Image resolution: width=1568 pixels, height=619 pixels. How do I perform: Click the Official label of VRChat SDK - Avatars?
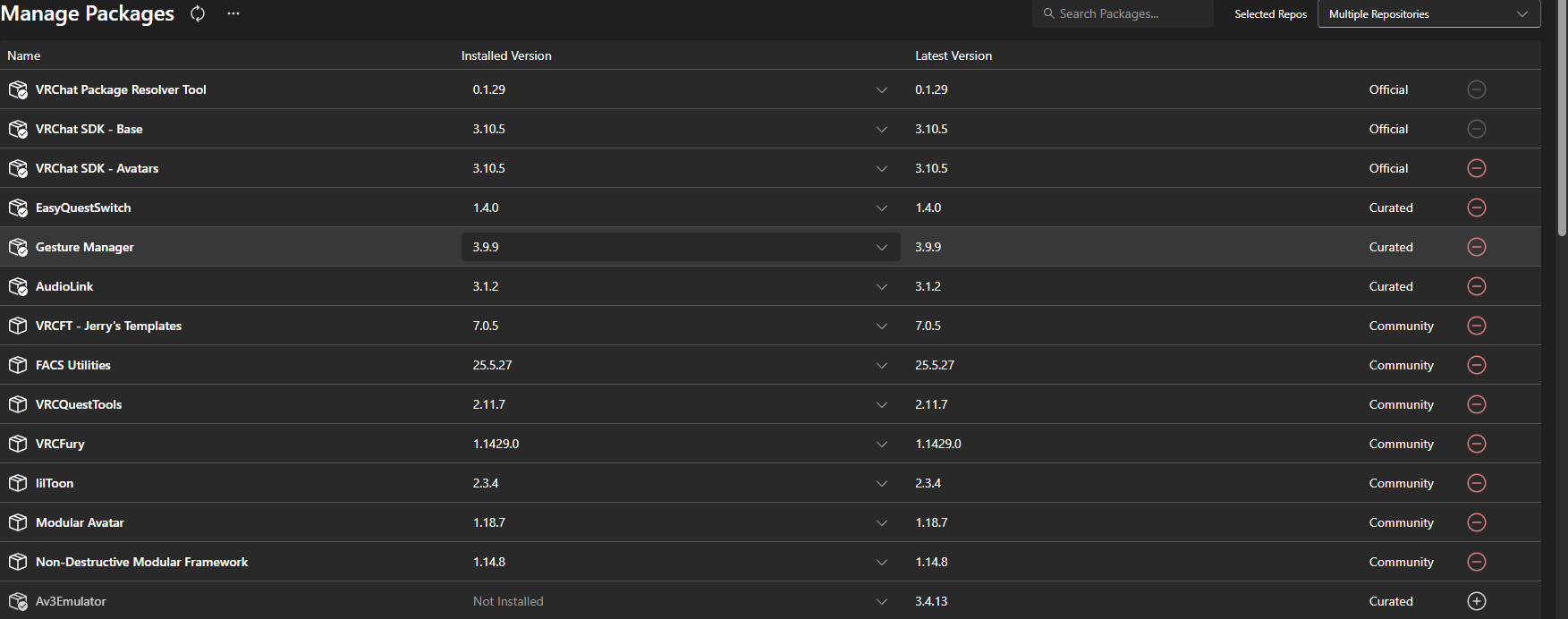(1388, 168)
